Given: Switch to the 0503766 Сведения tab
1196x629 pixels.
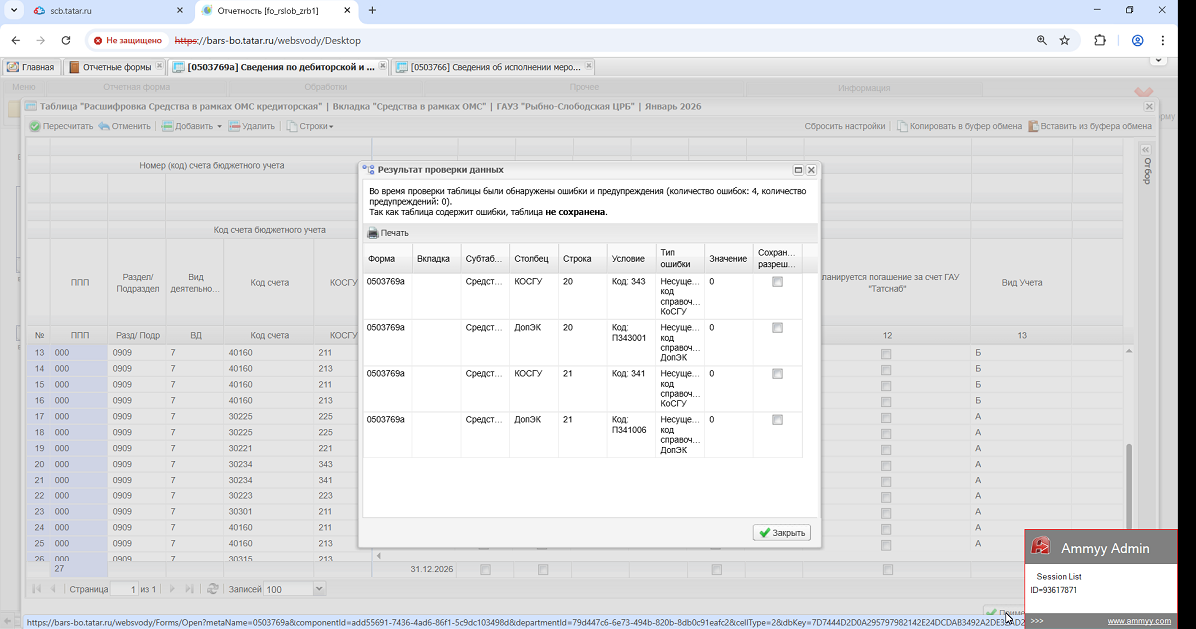Looking at the screenshot, I should coord(494,67).
